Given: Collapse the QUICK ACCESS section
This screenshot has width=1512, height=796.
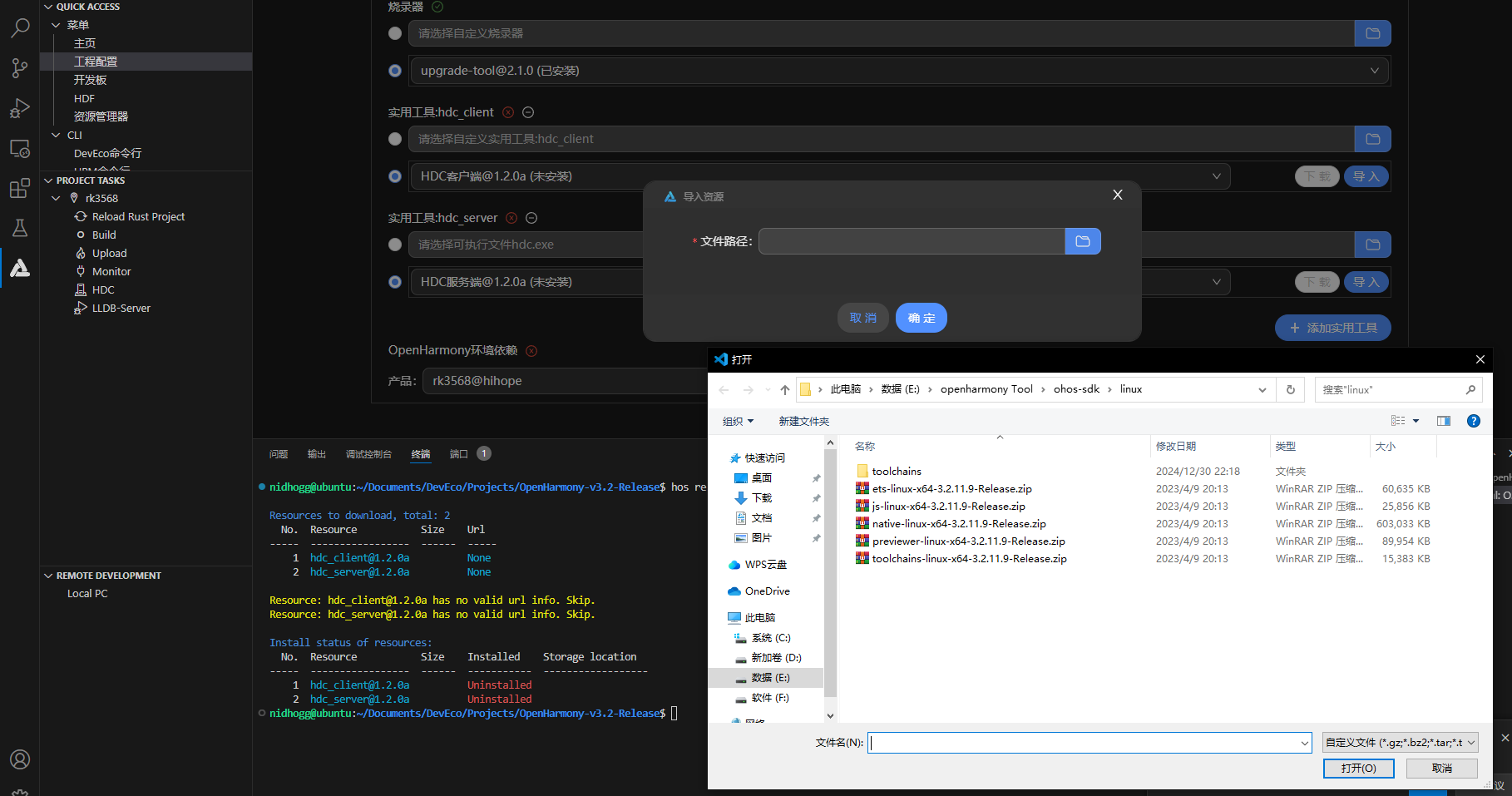Looking at the screenshot, I should point(48,7).
